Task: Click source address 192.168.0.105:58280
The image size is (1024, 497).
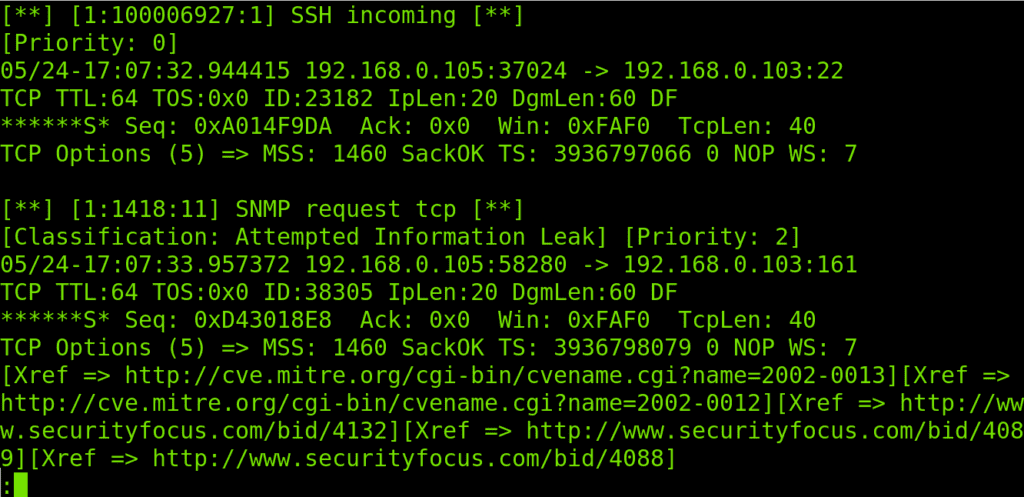Action: click(435, 266)
